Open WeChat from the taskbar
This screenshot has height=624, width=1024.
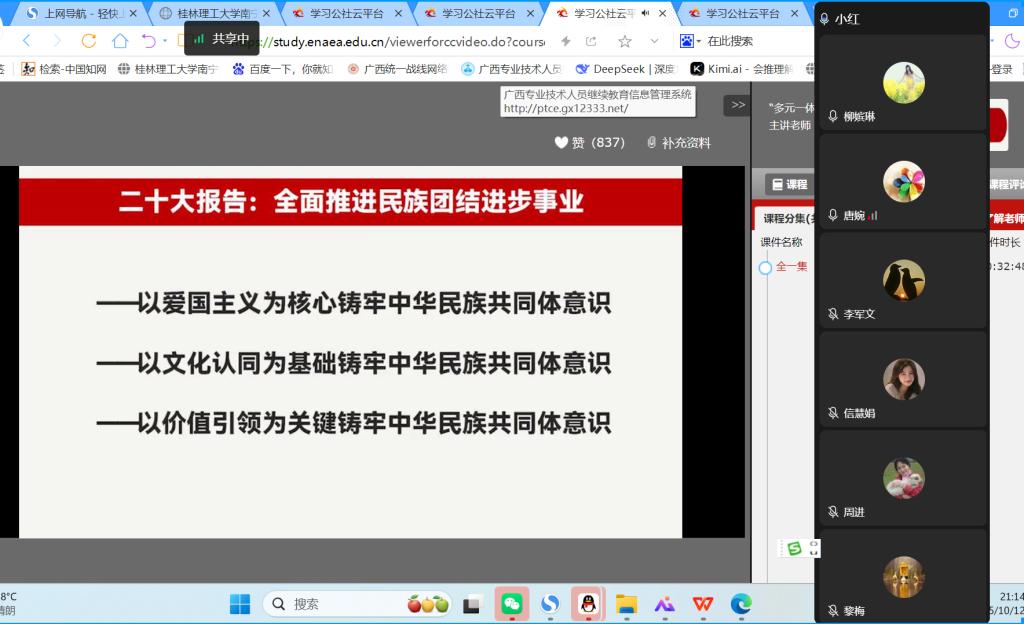pyautogui.click(x=512, y=604)
